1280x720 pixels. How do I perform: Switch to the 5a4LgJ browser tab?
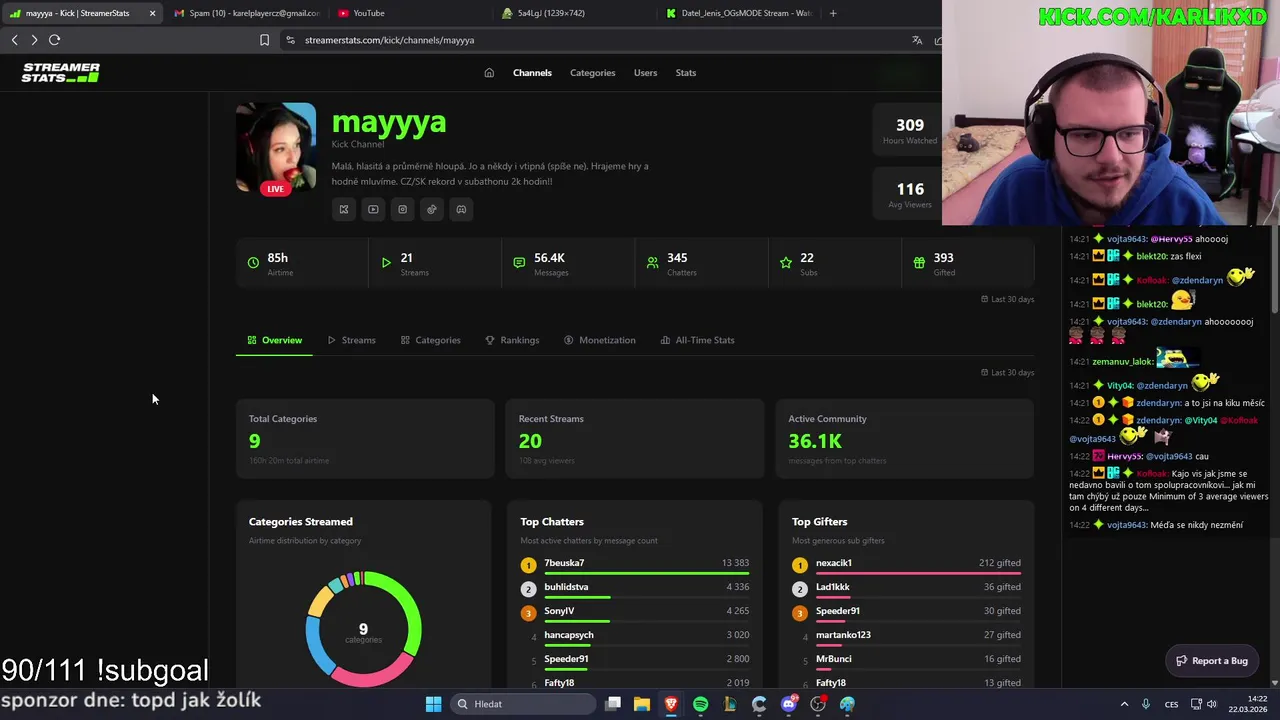pyautogui.click(x=575, y=13)
